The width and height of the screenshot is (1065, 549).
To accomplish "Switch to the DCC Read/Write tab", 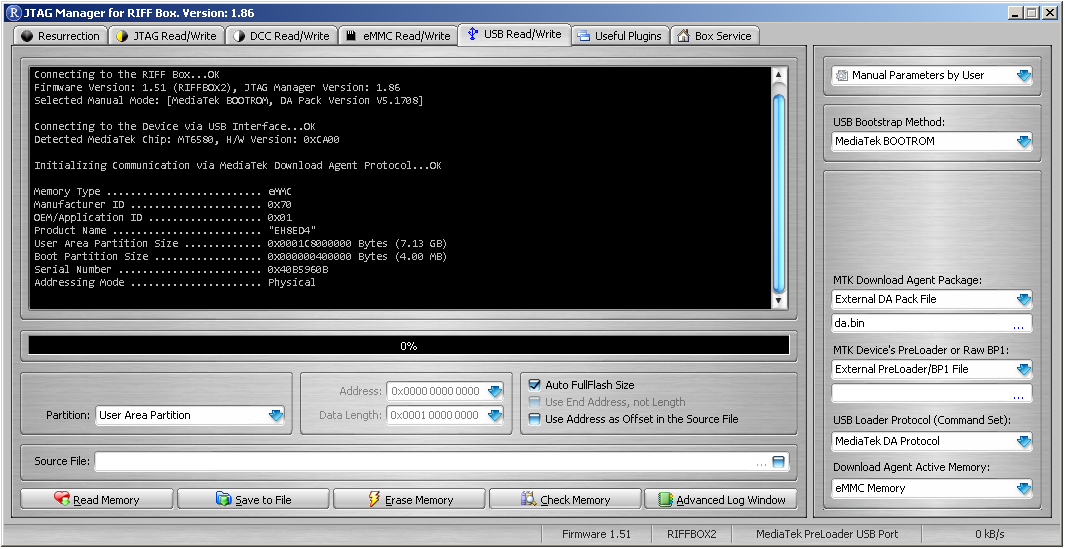I will 281,36.
